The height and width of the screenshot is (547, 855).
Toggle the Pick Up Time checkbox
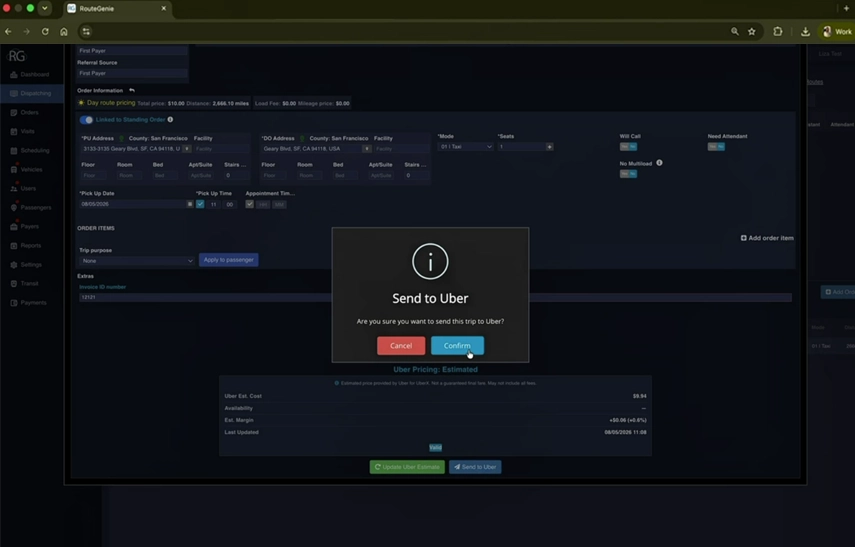coord(200,204)
